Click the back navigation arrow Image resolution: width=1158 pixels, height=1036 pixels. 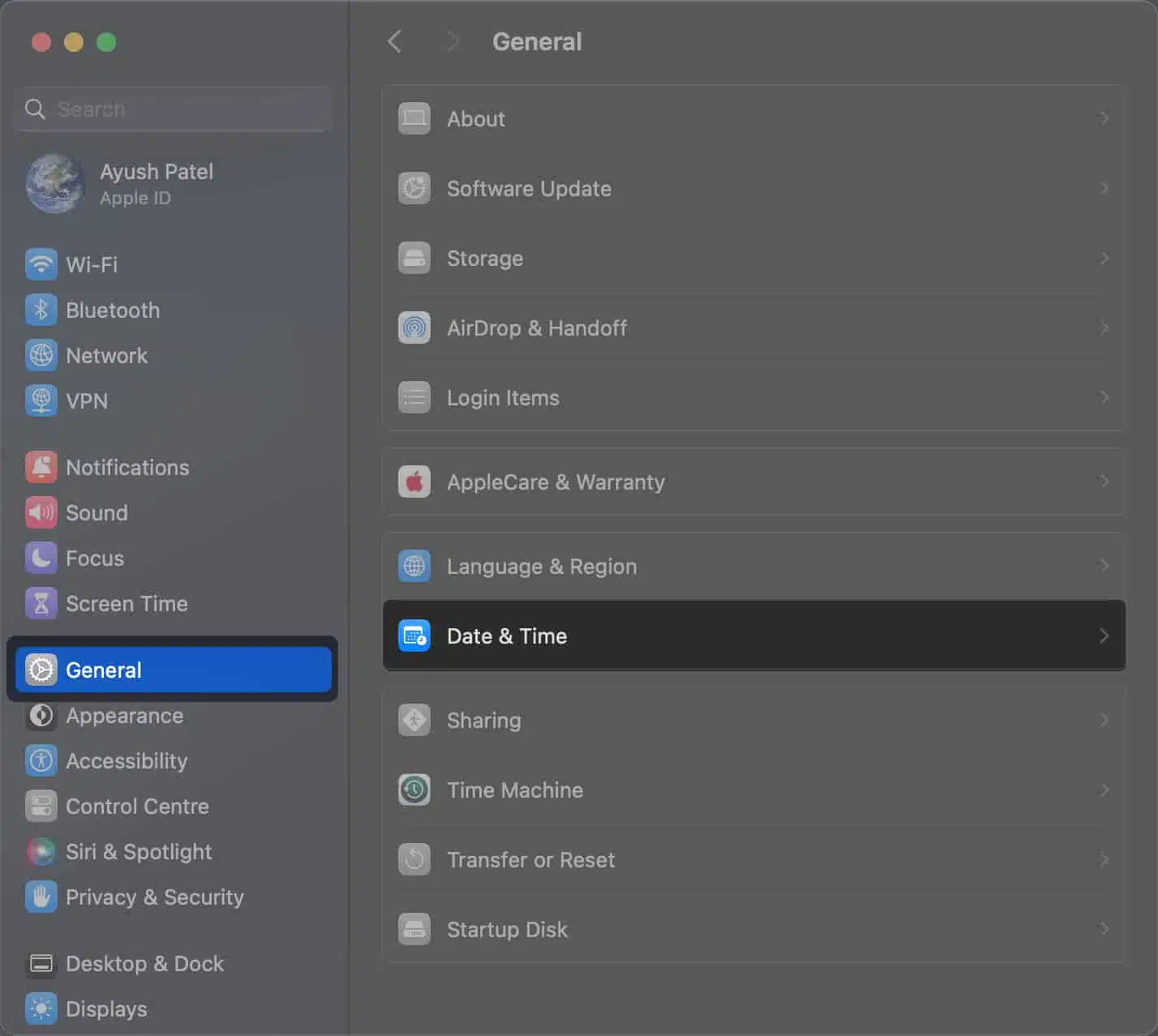tap(394, 41)
